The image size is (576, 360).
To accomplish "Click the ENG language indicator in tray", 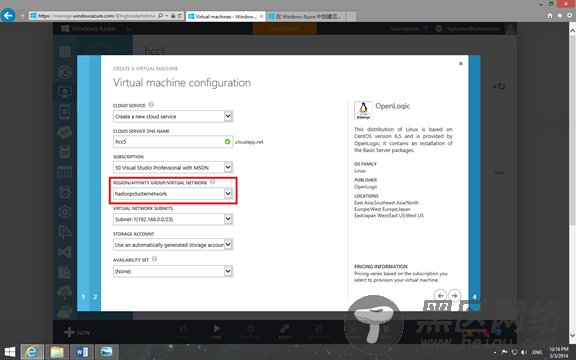I will (x=537, y=352).
